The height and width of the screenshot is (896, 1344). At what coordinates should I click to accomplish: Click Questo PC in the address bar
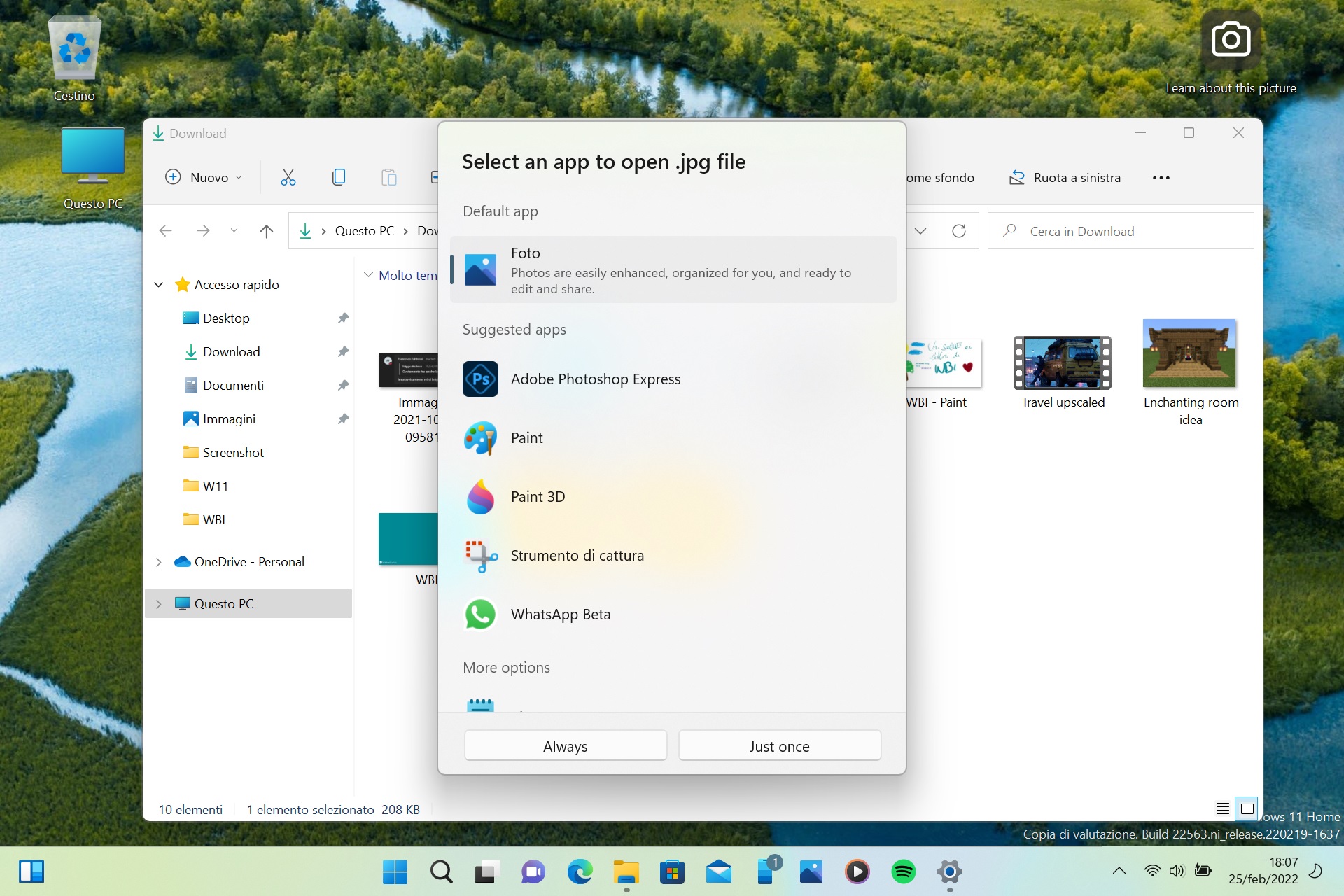click(364, 230)
